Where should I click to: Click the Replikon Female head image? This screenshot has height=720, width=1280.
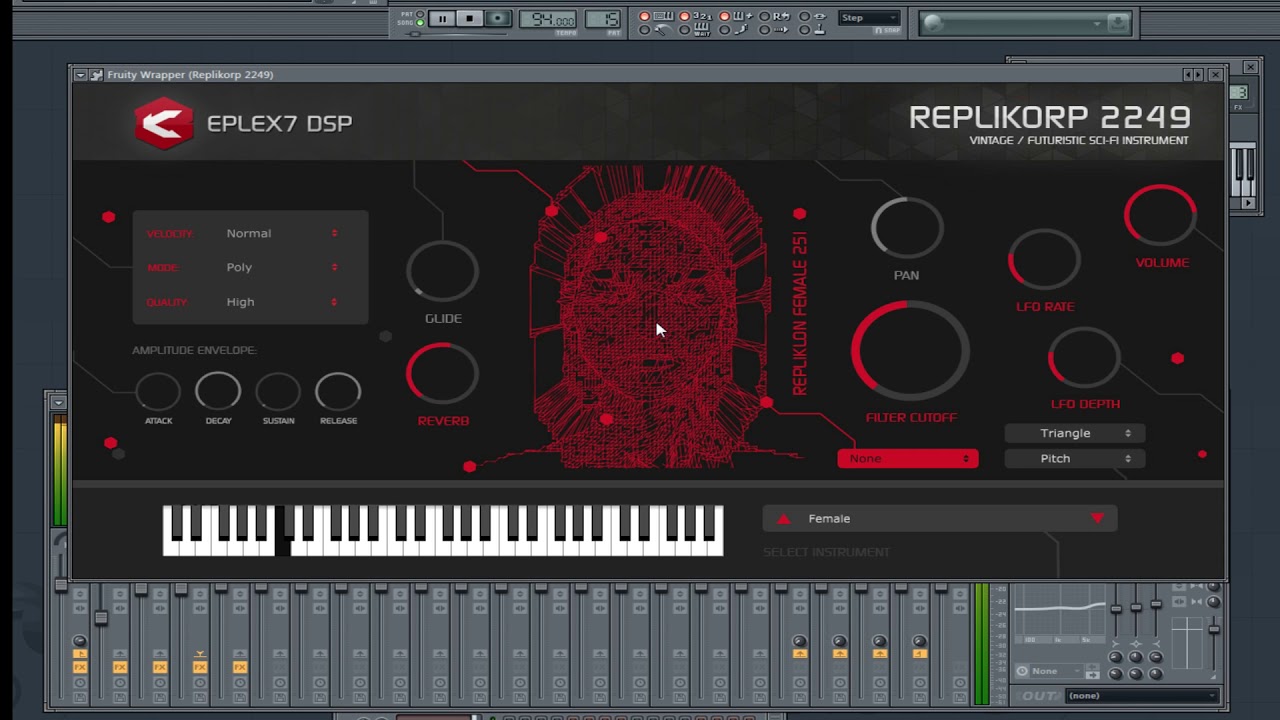click(650, 318)
